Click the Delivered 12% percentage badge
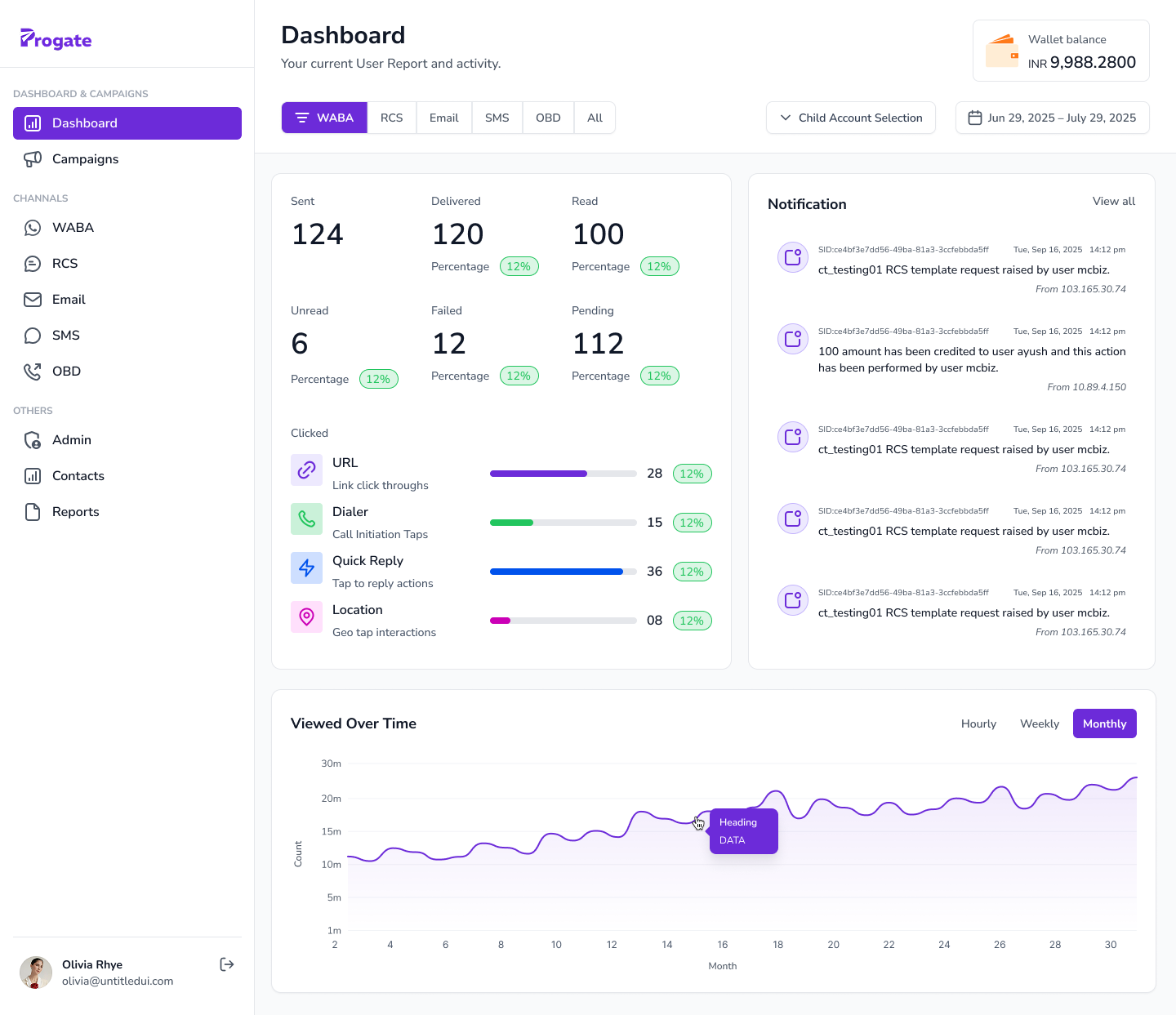 click(x=519, y=266)
